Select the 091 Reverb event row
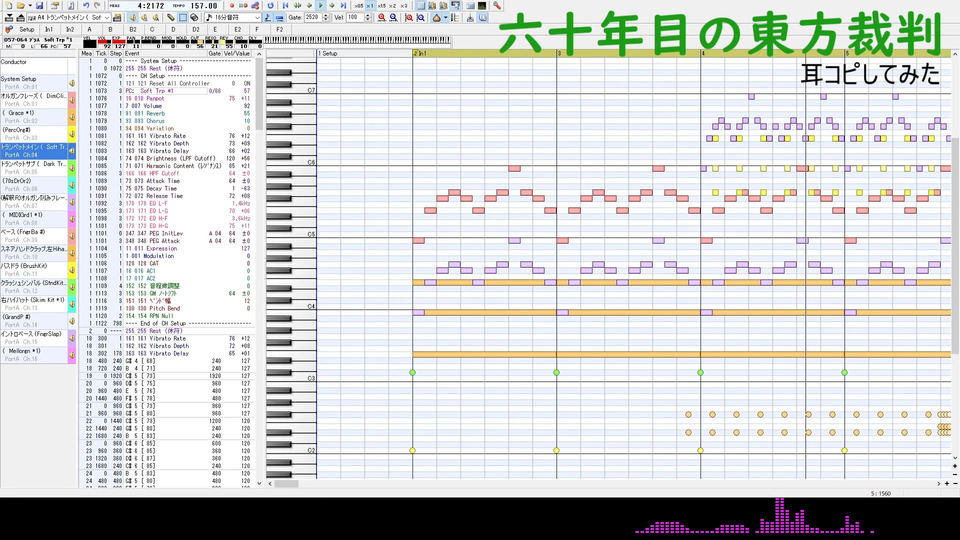 tap(166, 113)
